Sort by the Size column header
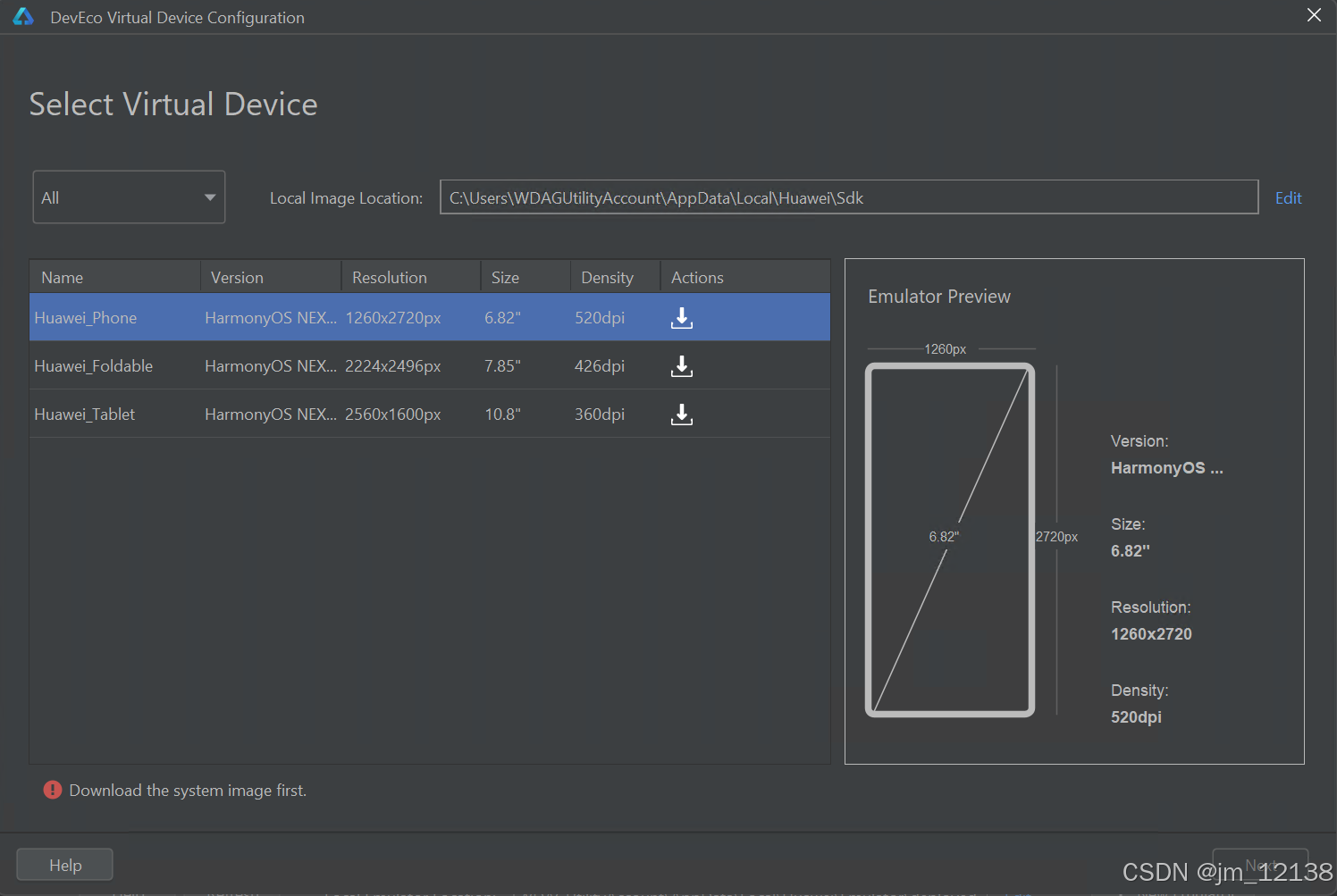 (x=526, y=277)
